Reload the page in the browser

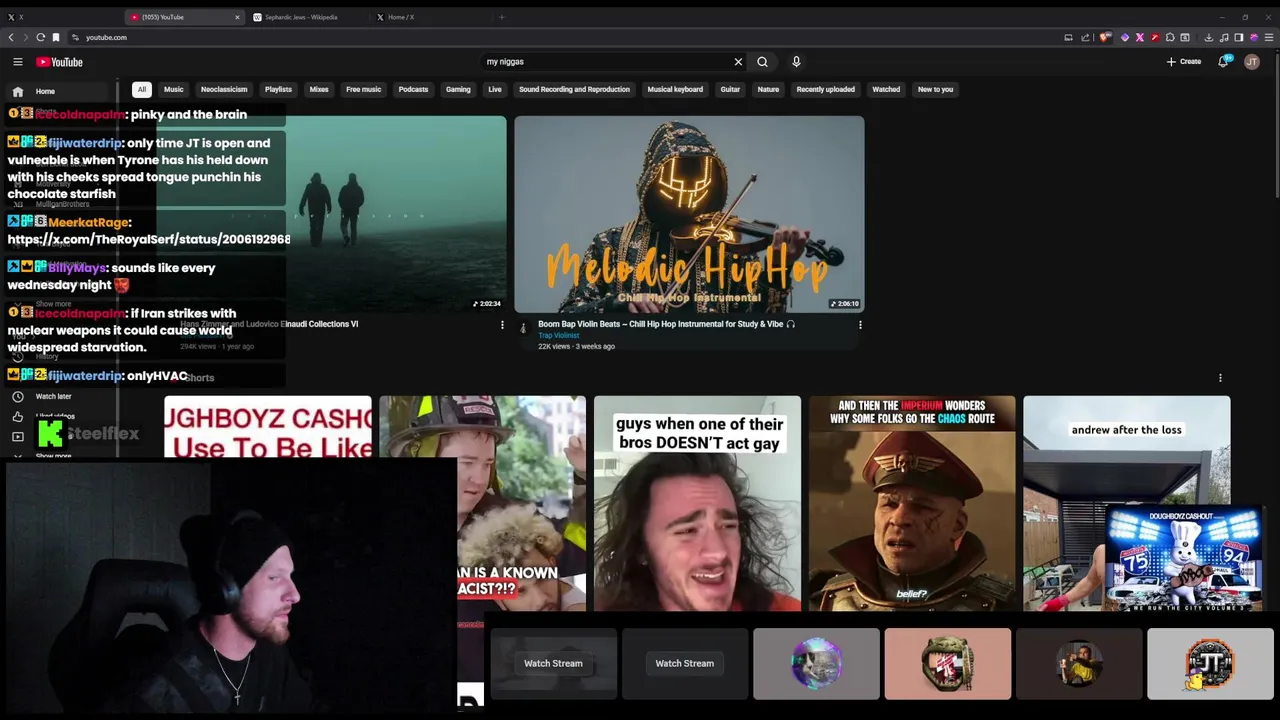[40, 37]
